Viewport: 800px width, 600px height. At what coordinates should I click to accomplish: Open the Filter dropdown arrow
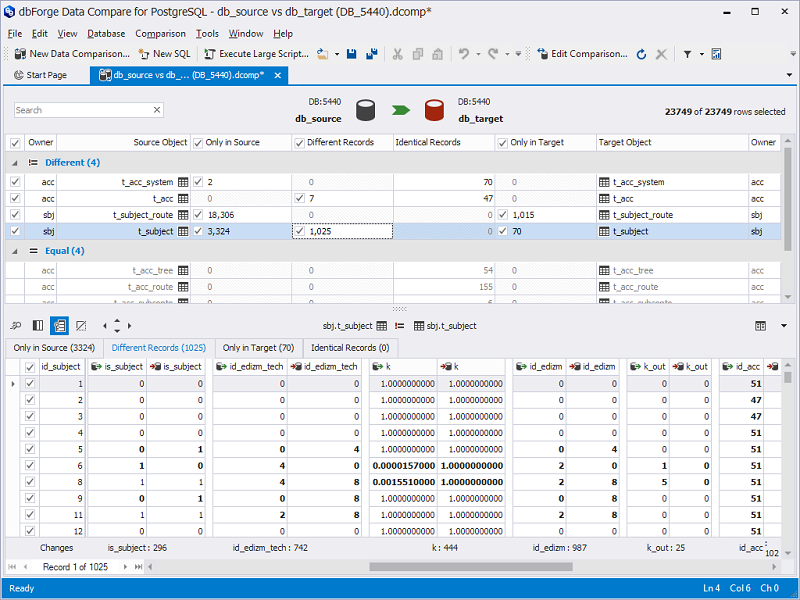coord(702,54)
